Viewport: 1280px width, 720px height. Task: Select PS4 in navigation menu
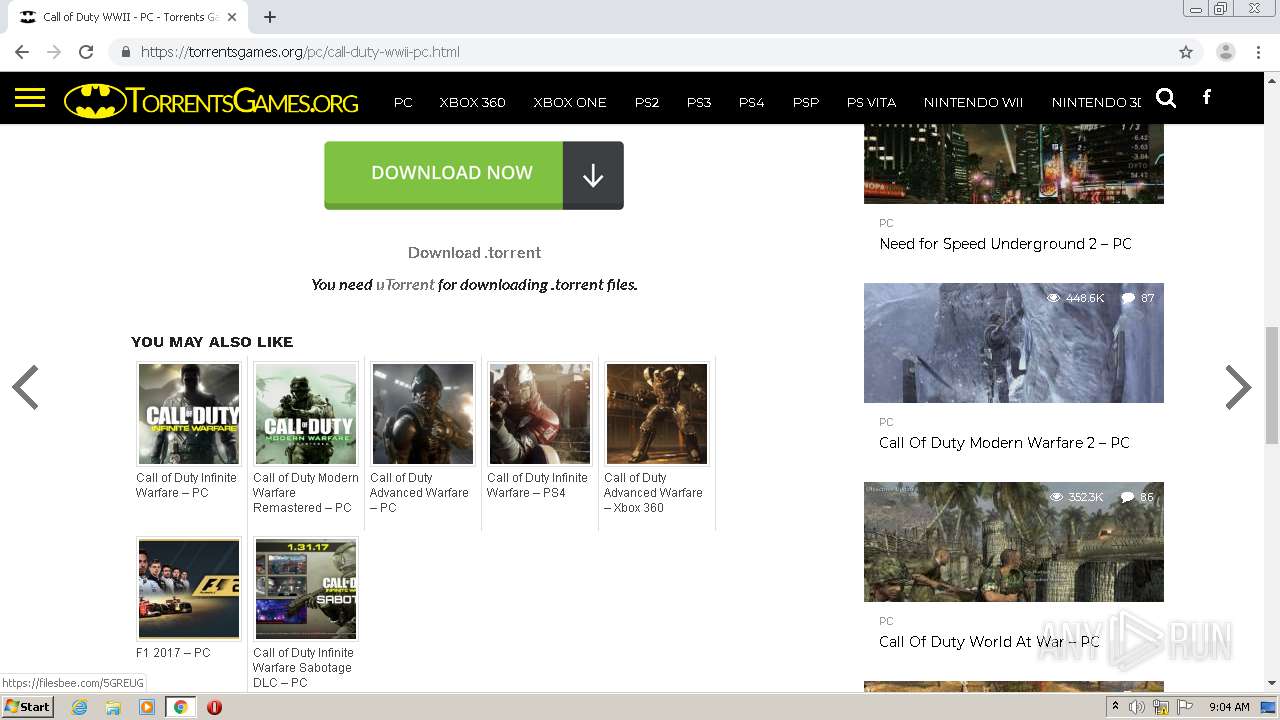pos(751,102)
